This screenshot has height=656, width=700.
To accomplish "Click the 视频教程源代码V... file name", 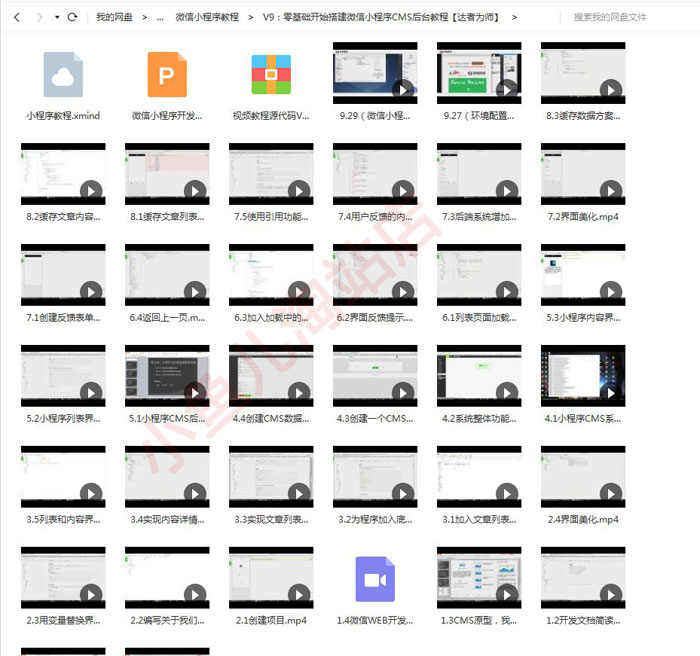I will (x=271, y=116).
